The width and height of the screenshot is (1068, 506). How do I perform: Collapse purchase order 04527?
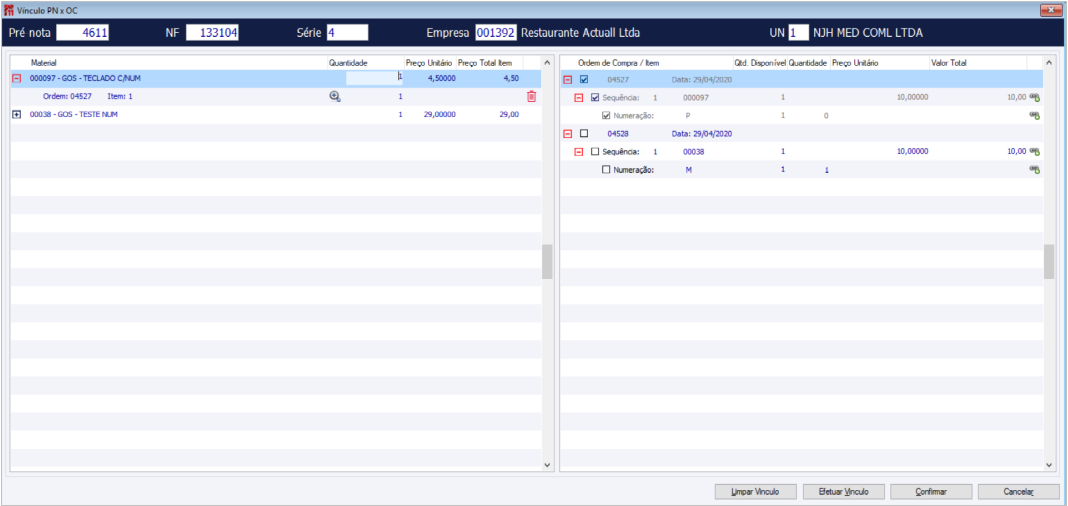point(567,79)
